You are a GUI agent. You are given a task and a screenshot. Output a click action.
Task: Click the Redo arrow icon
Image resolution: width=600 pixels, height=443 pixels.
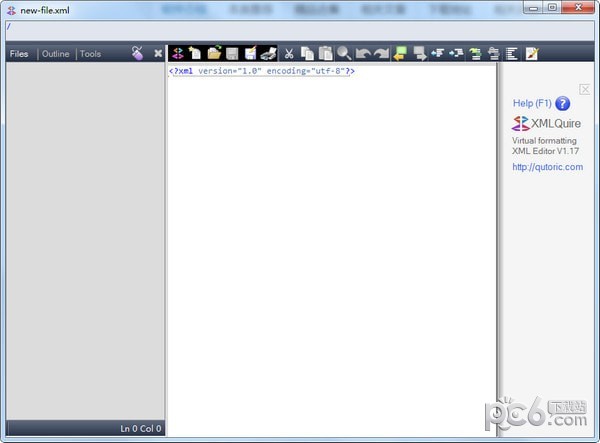(380, 53)
